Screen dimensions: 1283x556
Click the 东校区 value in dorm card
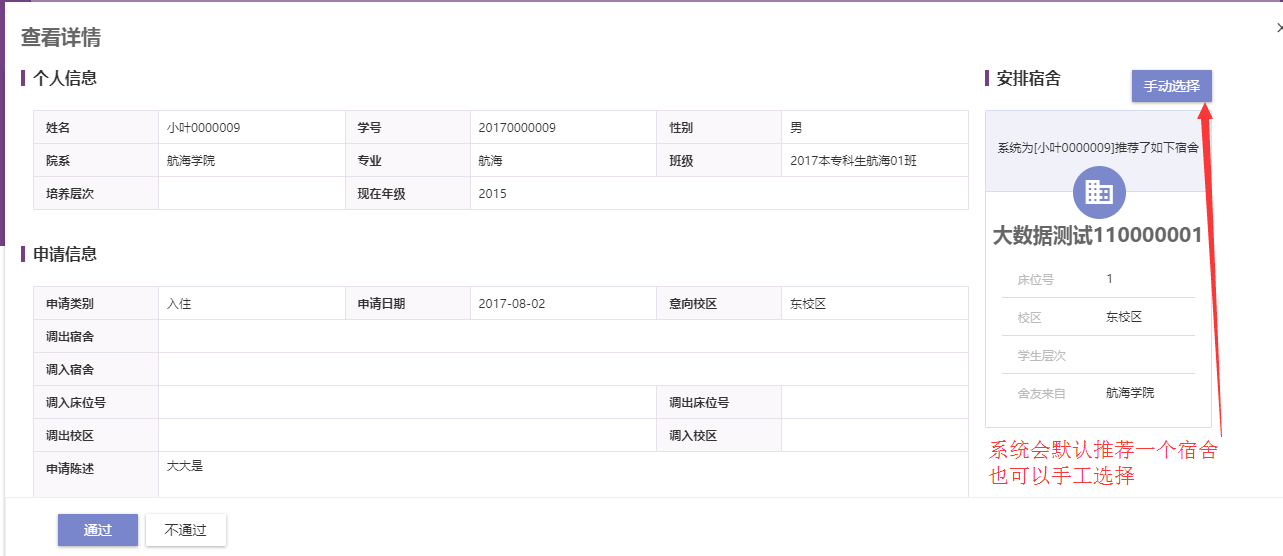[1124, 317]
